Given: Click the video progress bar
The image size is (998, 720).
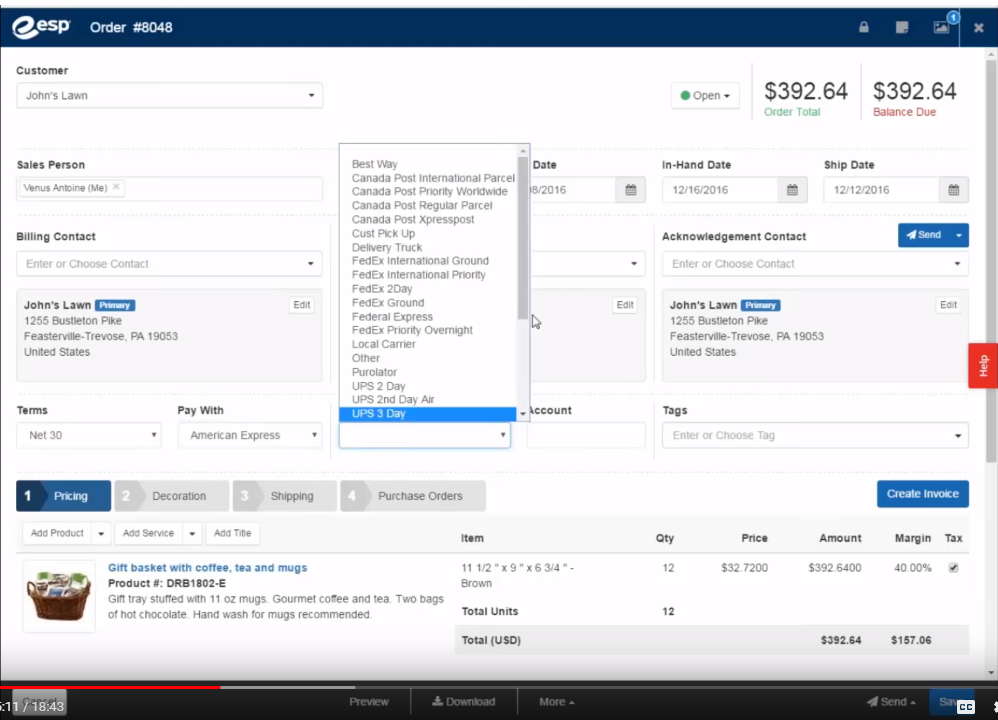Looking at the screenshot, I should pos(499,687).
